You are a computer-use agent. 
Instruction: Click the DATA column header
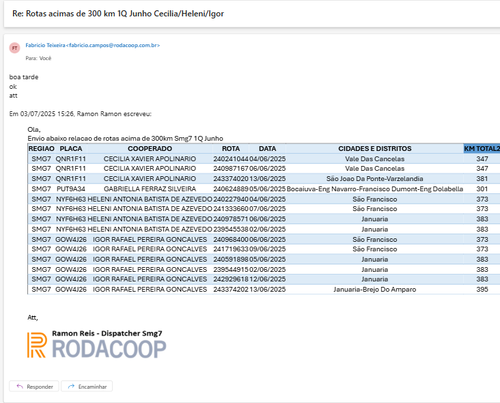pos(267,149)
